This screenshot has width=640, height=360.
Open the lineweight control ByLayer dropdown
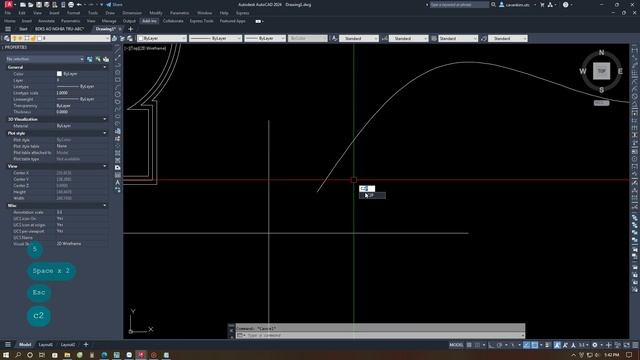[x=265, y=38]
